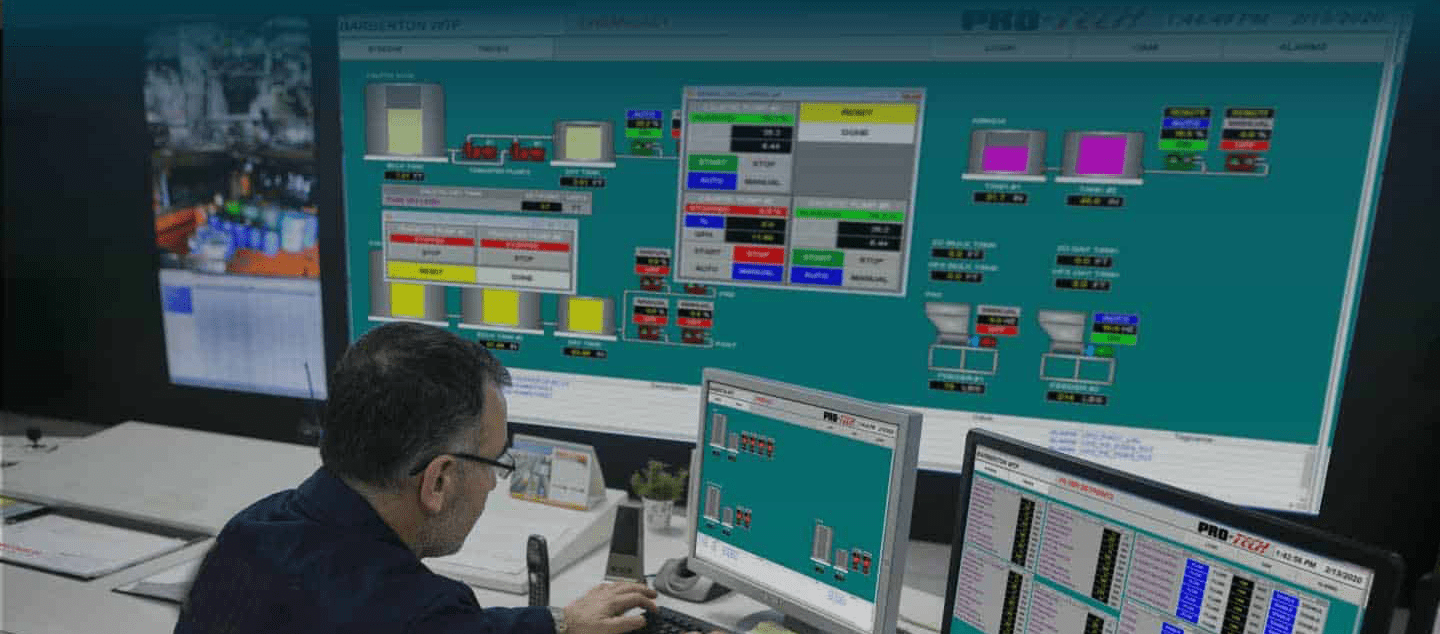The height and width of the screenshot is (634, 1440).
Task: Select the small pale yellow day tank
Action: [x=584, y=142]
